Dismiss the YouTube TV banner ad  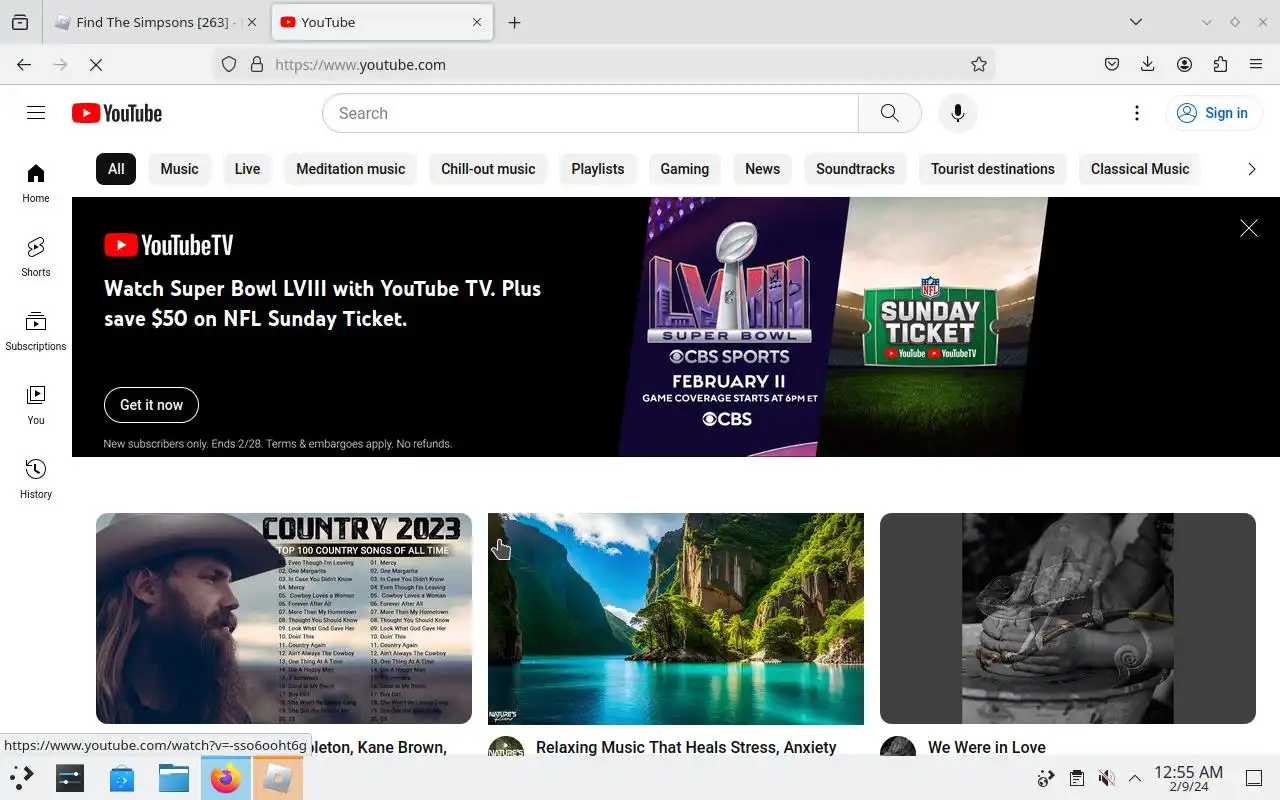(1249, 228)
